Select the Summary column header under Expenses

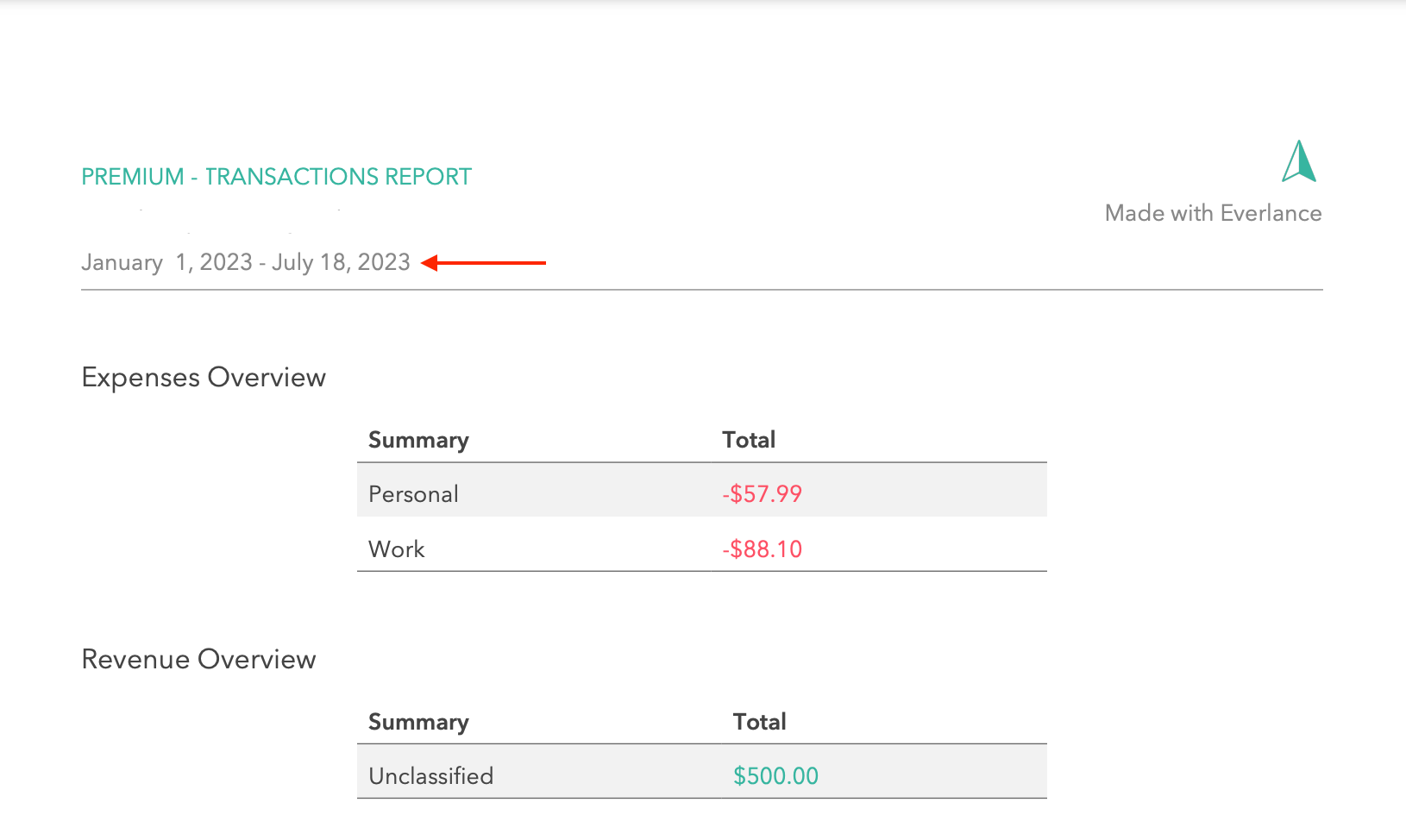point(418,440)
